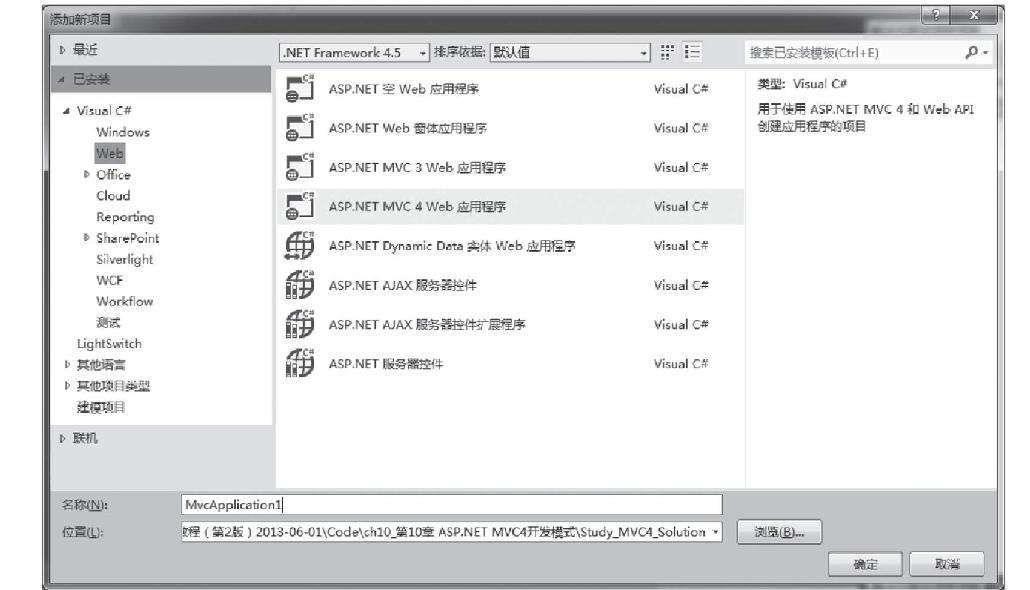Click the 取消 button
The height and width of the screenshot is (590, 1030).
(947, 564)
